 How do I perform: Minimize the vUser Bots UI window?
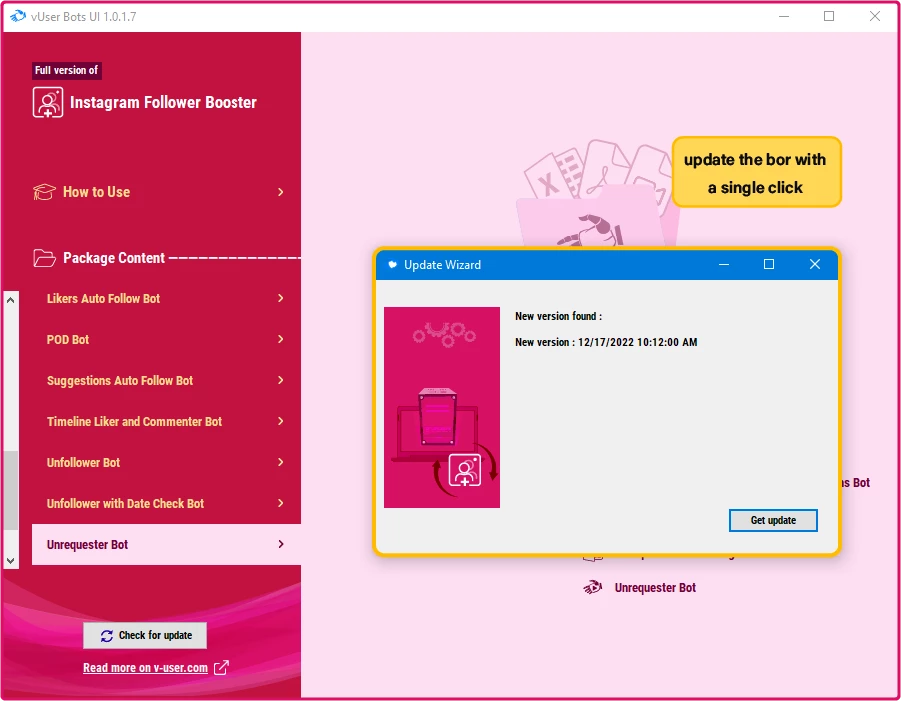tap(784, 16)
